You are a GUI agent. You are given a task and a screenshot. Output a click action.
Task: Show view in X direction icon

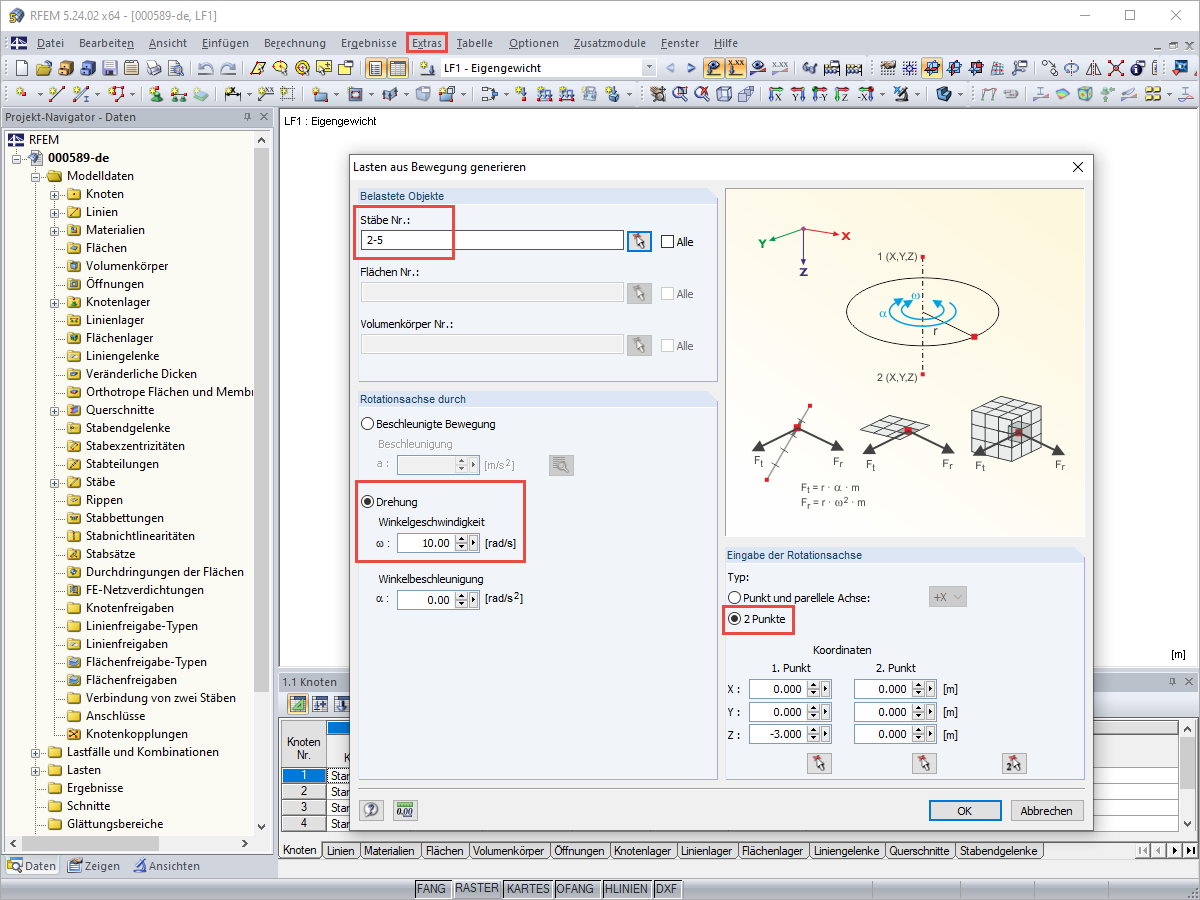775,94
